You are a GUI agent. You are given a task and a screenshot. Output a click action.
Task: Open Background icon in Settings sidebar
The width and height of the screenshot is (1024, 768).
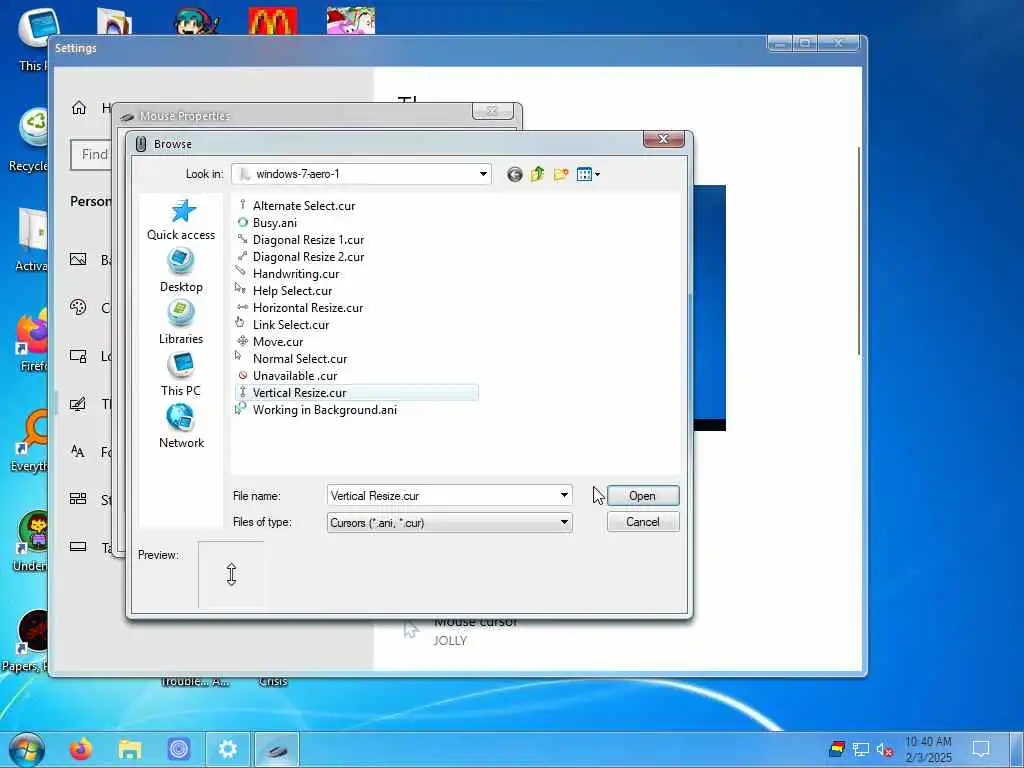tap(78, 259)
